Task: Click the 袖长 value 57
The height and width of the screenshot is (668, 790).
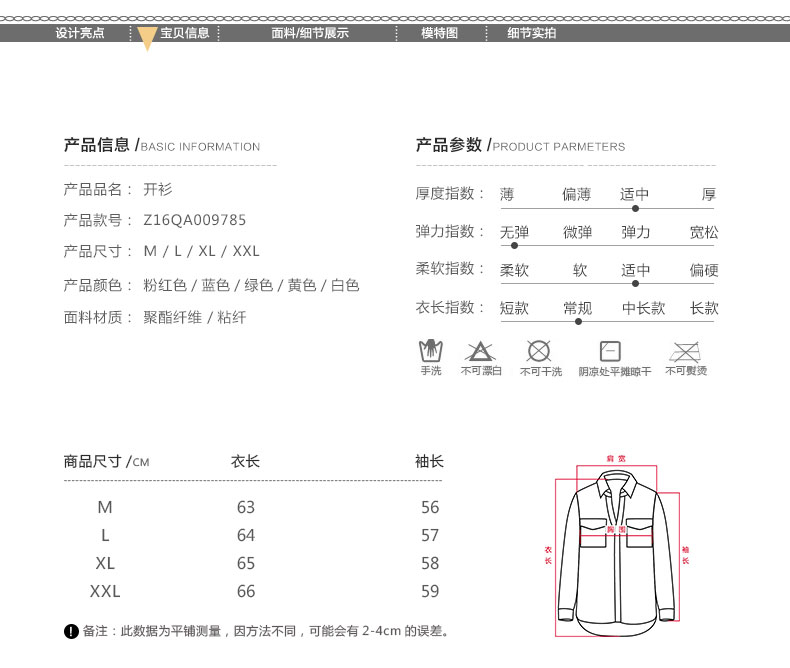Action: 430,535
